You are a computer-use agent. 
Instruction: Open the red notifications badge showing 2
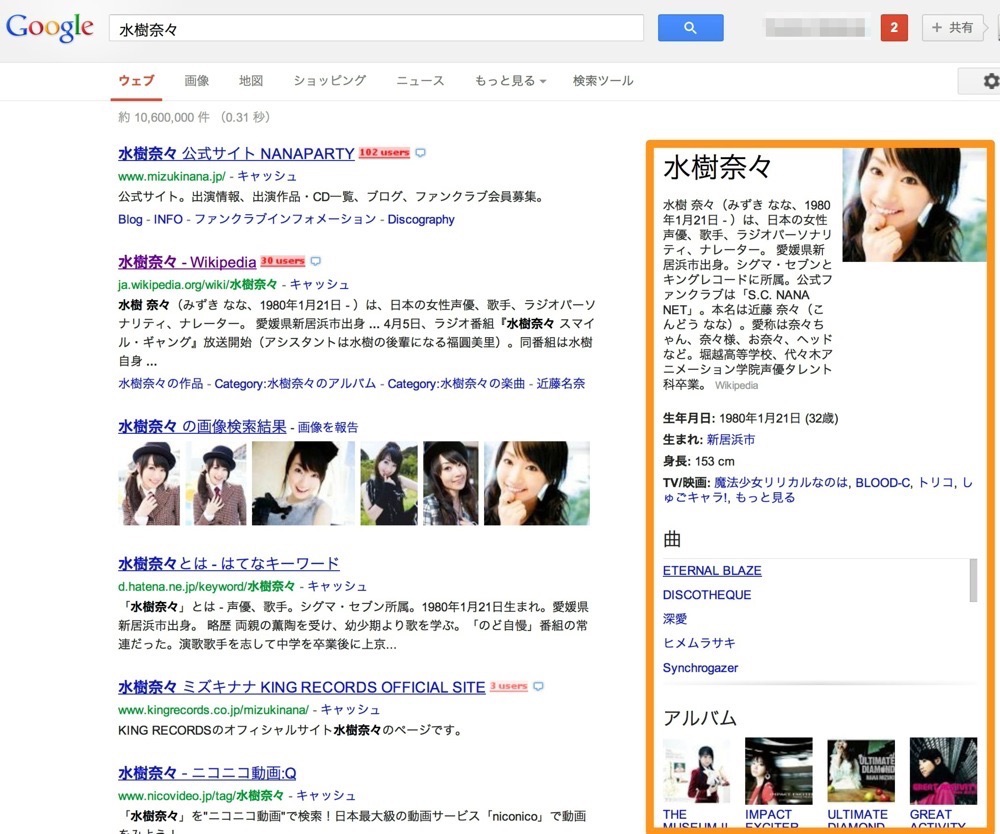click(x=893, y=27)
